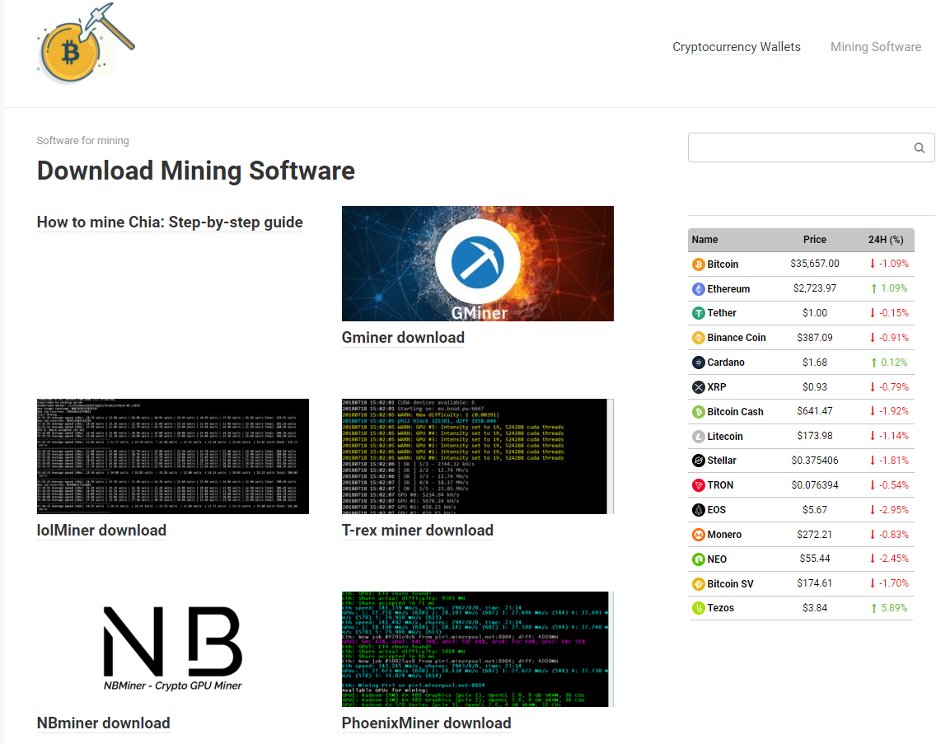Screen dimensions: 936x744
Task: Click Bitcoin Cash's red down arrow
Action: coord(872,411)
